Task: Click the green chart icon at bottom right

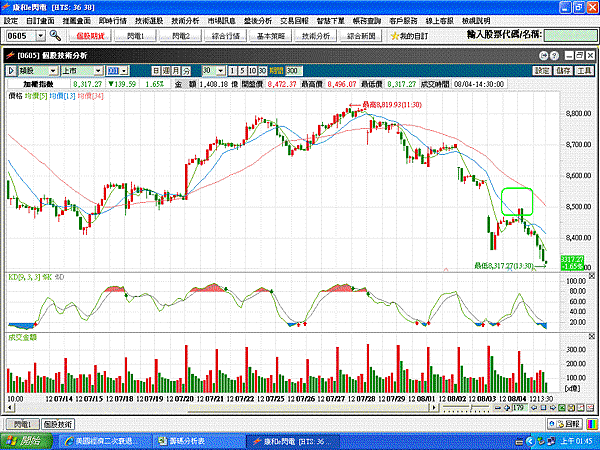Action: [562, 408]
